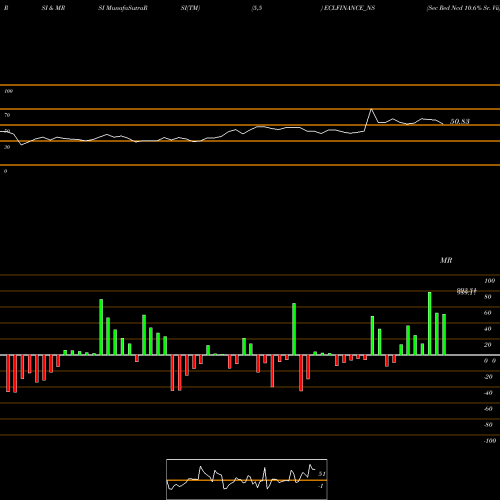
Task: Click the sharp RSI spike peak at the 70 line
Action: click(371, 109)
